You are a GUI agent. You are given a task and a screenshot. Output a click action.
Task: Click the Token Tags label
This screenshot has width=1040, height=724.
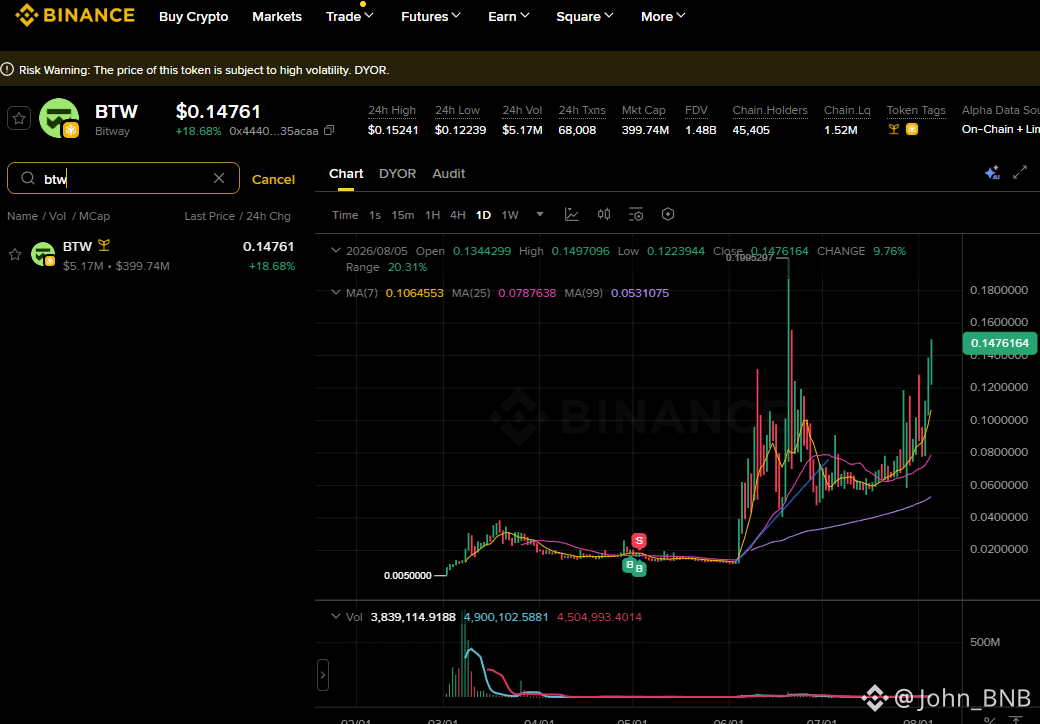click(x=916, y=111)
